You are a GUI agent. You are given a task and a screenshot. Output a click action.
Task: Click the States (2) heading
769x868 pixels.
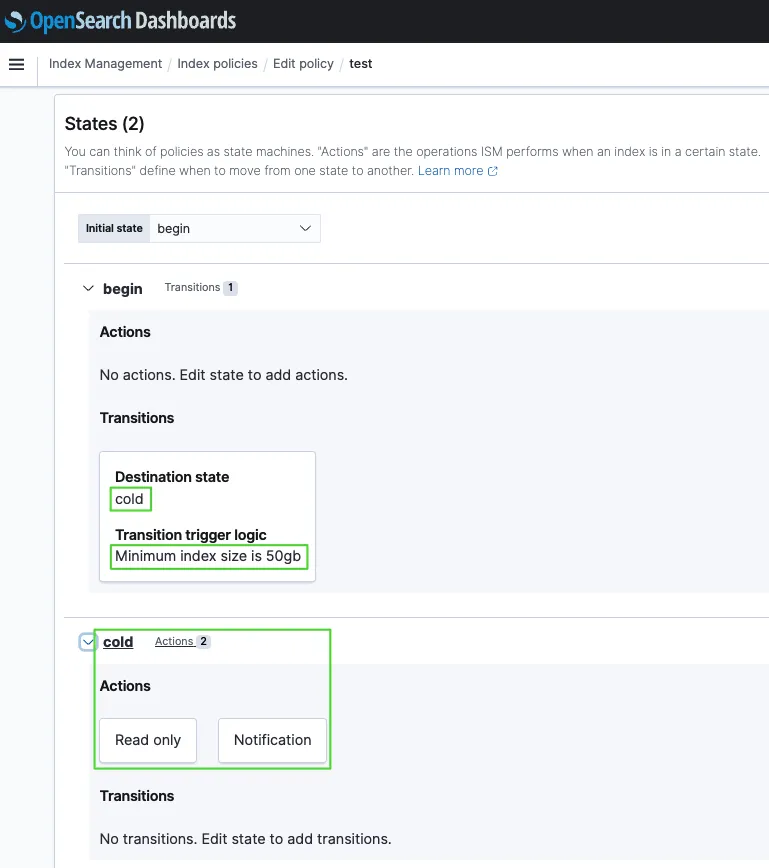[x=104, y=124]
